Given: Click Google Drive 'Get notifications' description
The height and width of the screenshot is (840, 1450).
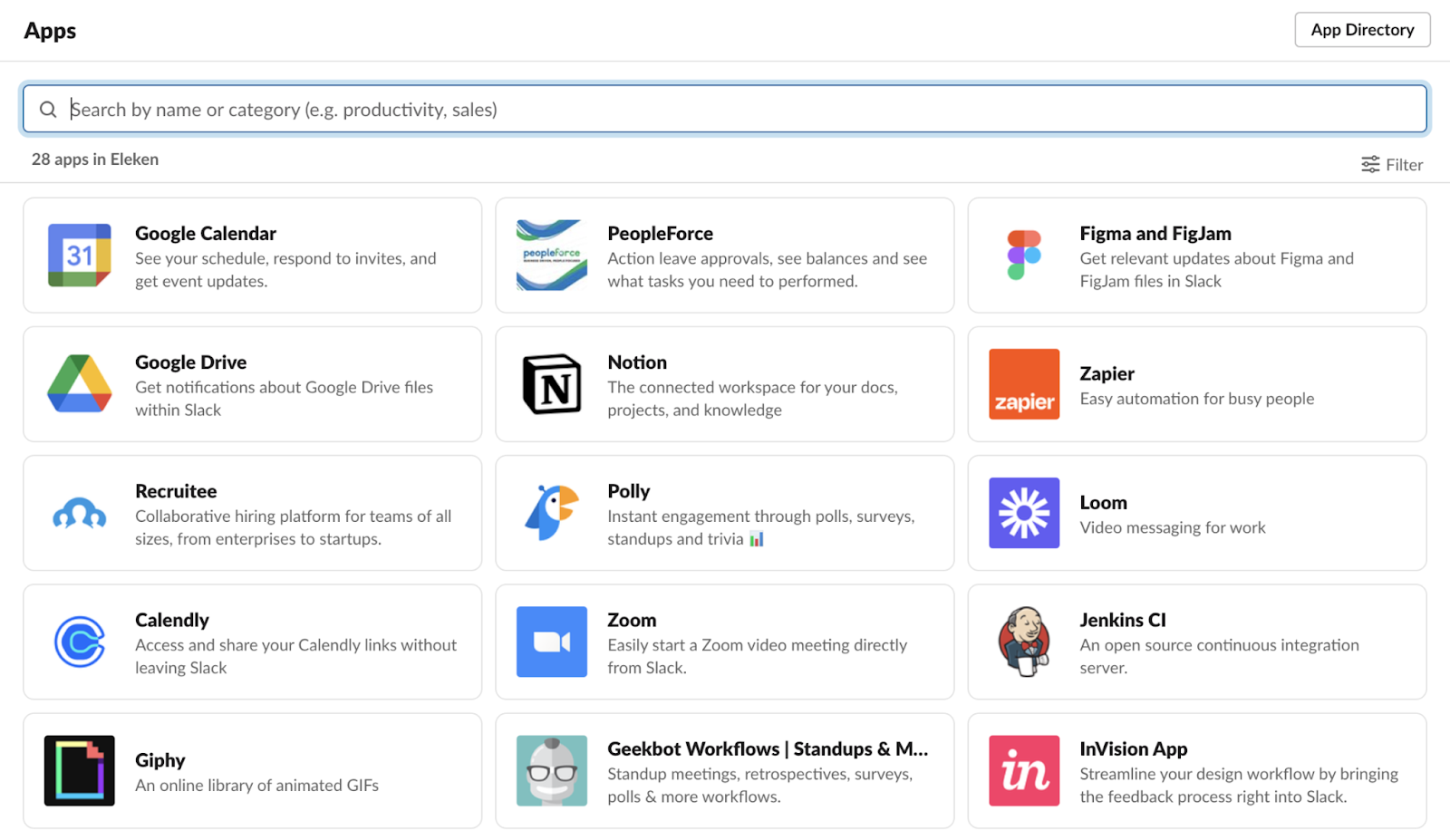Looking at the screenshot, I should tap(284, 399).
